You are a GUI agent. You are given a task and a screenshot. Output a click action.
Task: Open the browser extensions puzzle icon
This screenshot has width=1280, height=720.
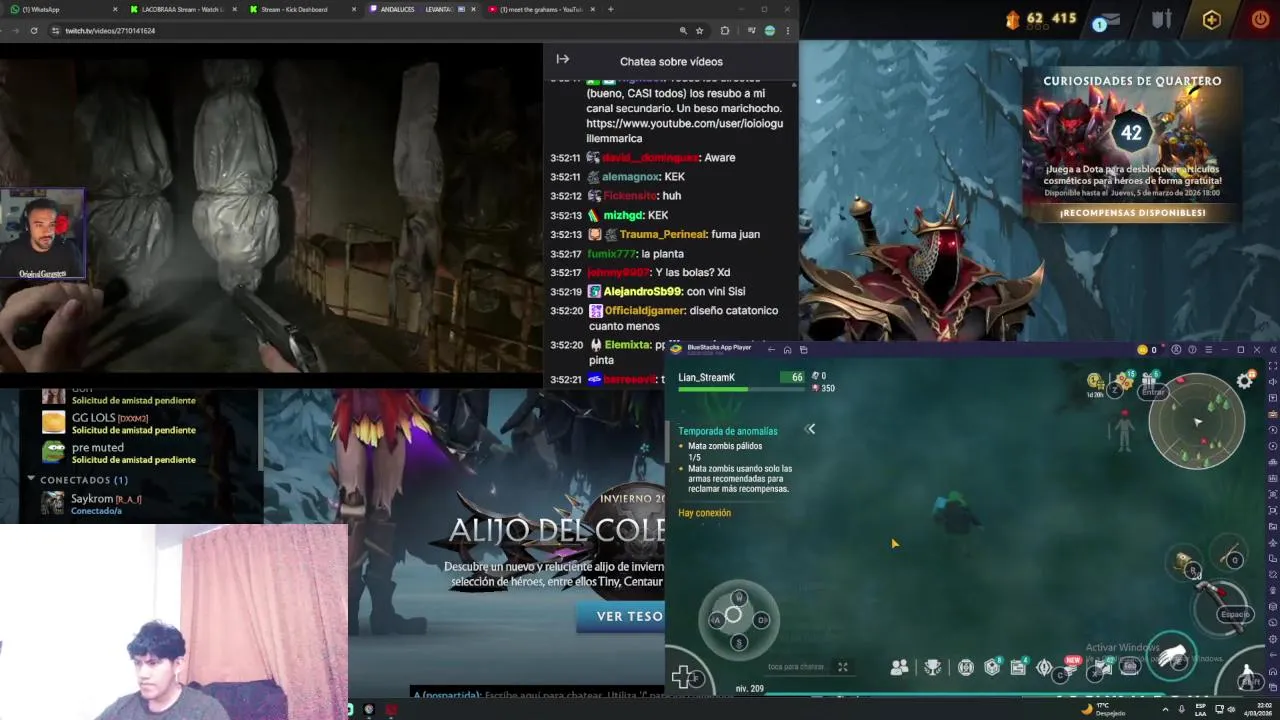point(725,31)
